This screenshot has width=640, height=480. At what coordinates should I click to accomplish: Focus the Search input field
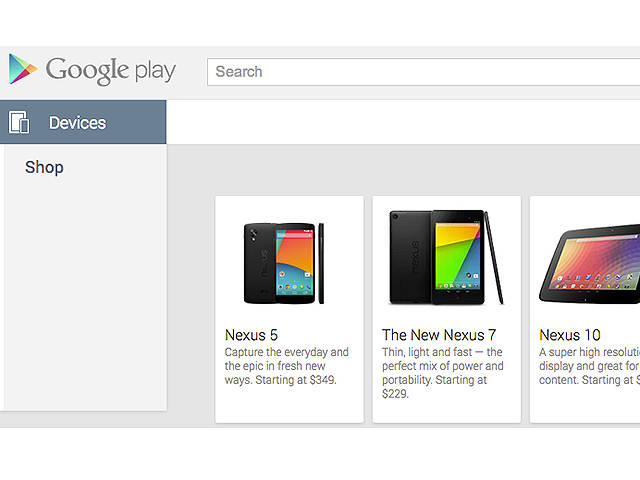423,72
